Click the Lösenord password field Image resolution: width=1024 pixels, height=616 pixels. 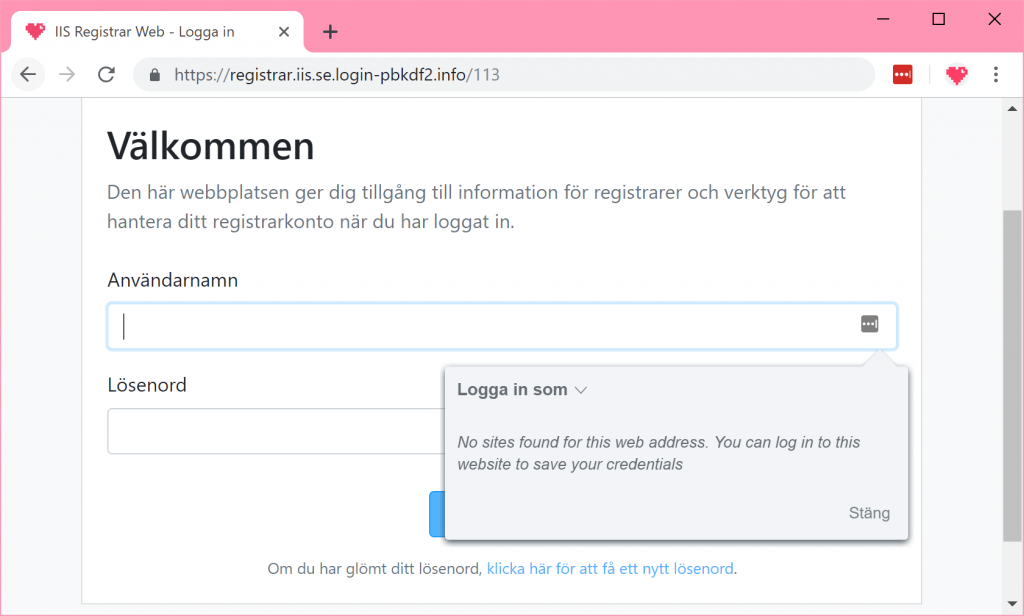[x=276, y=431]
